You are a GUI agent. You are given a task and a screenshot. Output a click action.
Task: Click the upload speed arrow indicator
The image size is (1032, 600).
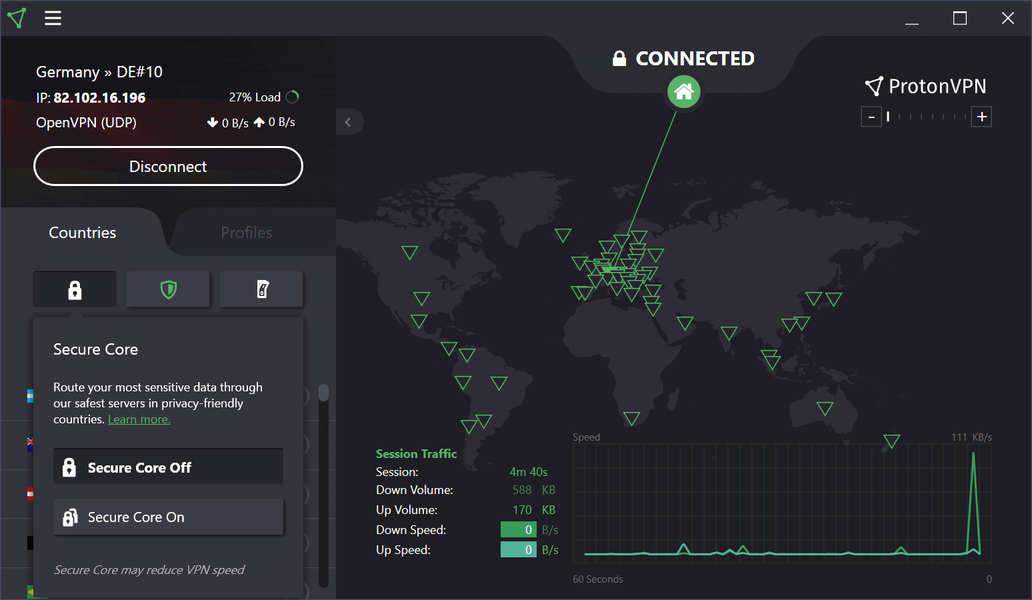(259, 122)
